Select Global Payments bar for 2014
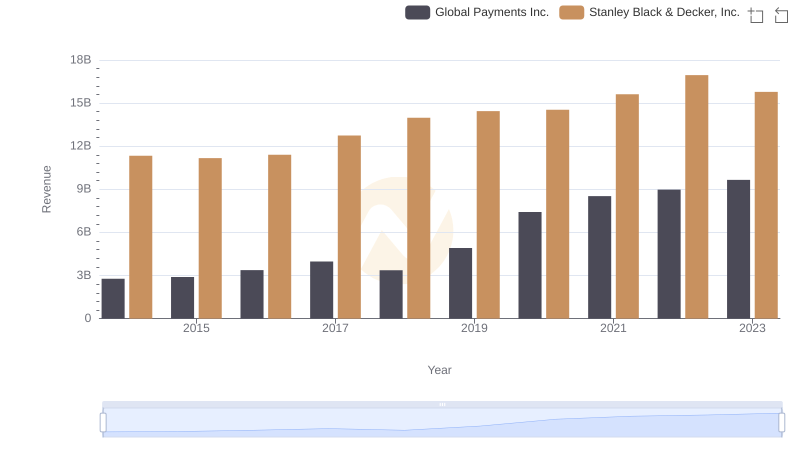Viewport: 800px width, 461px height. tap(113, 298)
